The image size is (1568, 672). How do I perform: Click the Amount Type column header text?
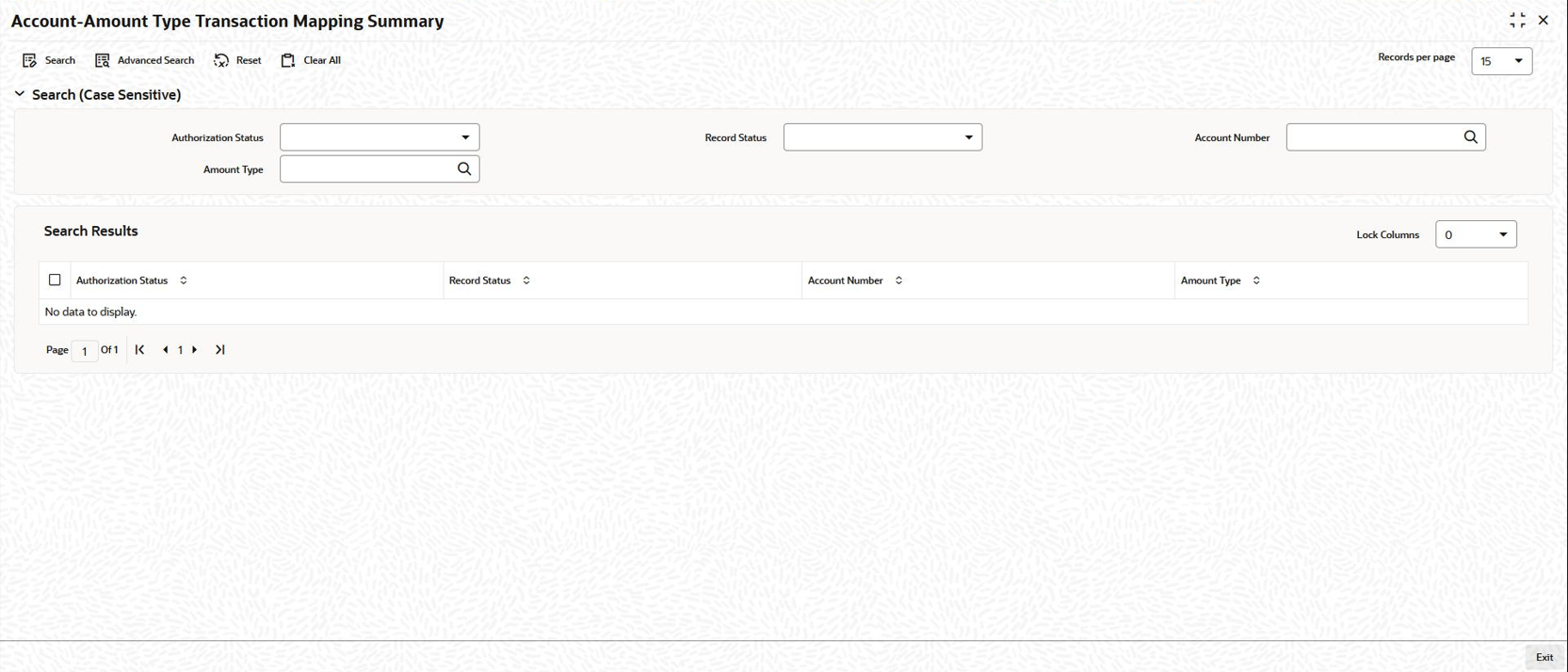1210,280
